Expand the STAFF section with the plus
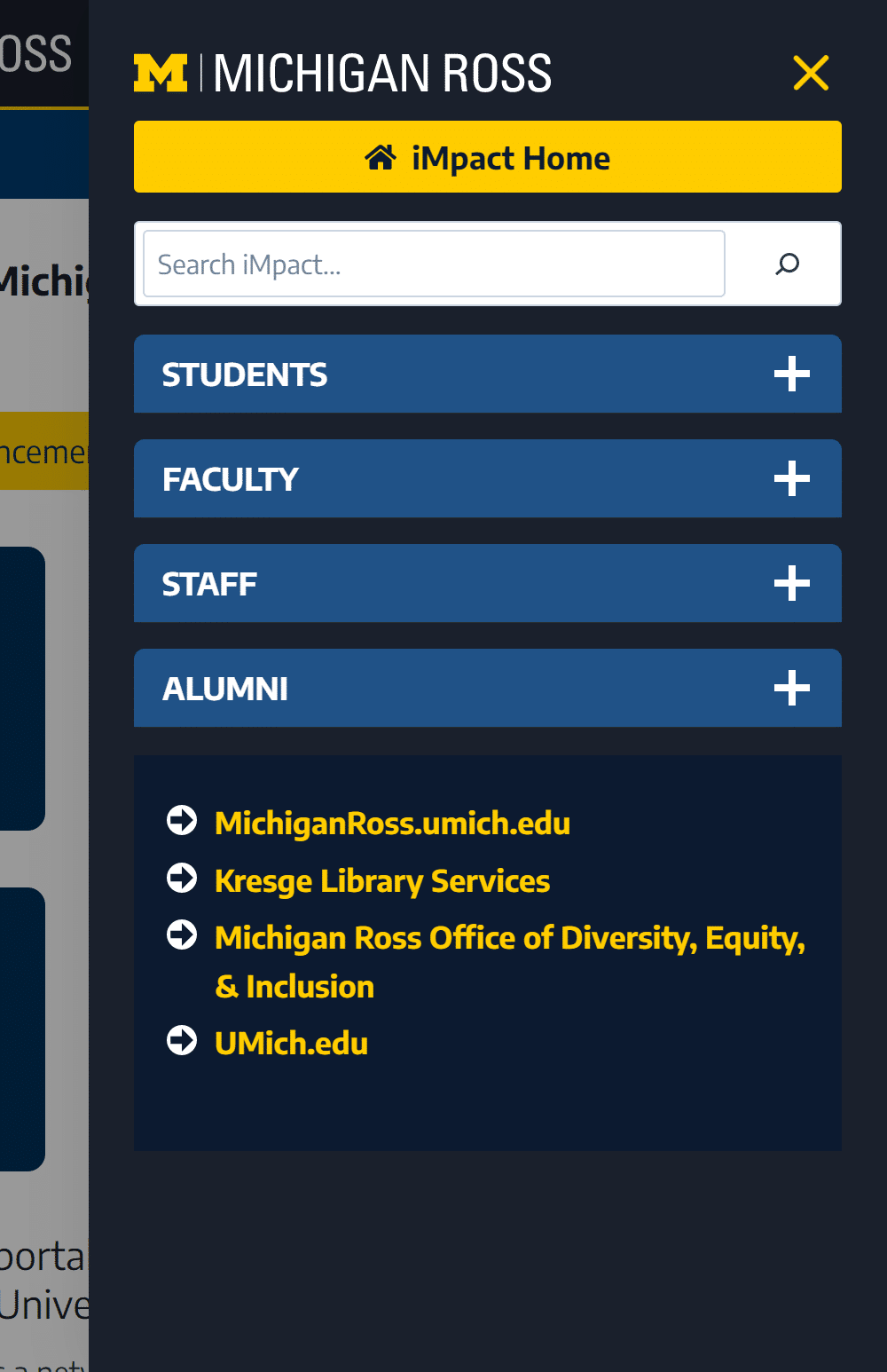The height and width of the screenshot is (1372, 887). (792, 583)
